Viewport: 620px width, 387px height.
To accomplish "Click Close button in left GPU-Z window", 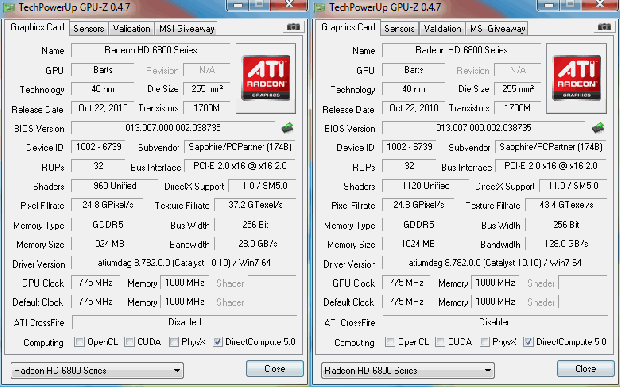I will tap(275, 368).
